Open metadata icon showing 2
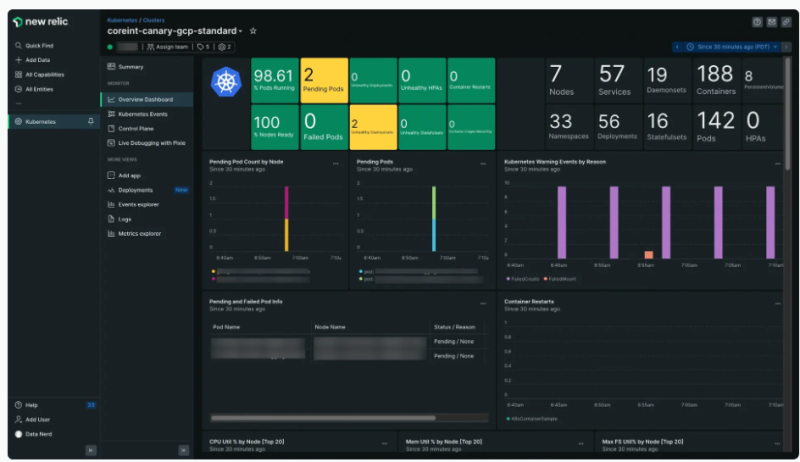 coord(224,47)
